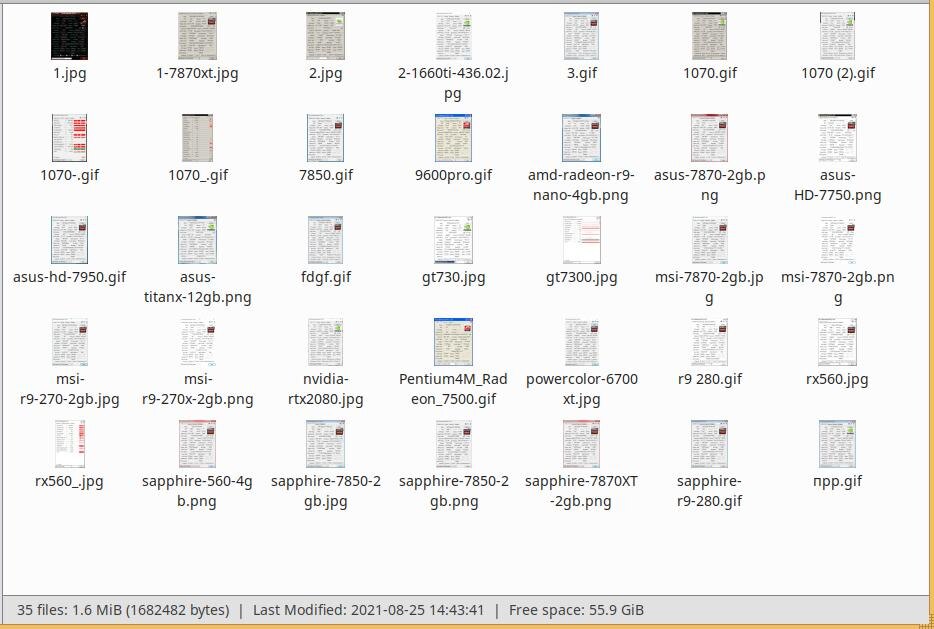Select the msi-7870-2gb.png thumbnail
Viewport: 934px width, 629px height.
click(838, 239)
